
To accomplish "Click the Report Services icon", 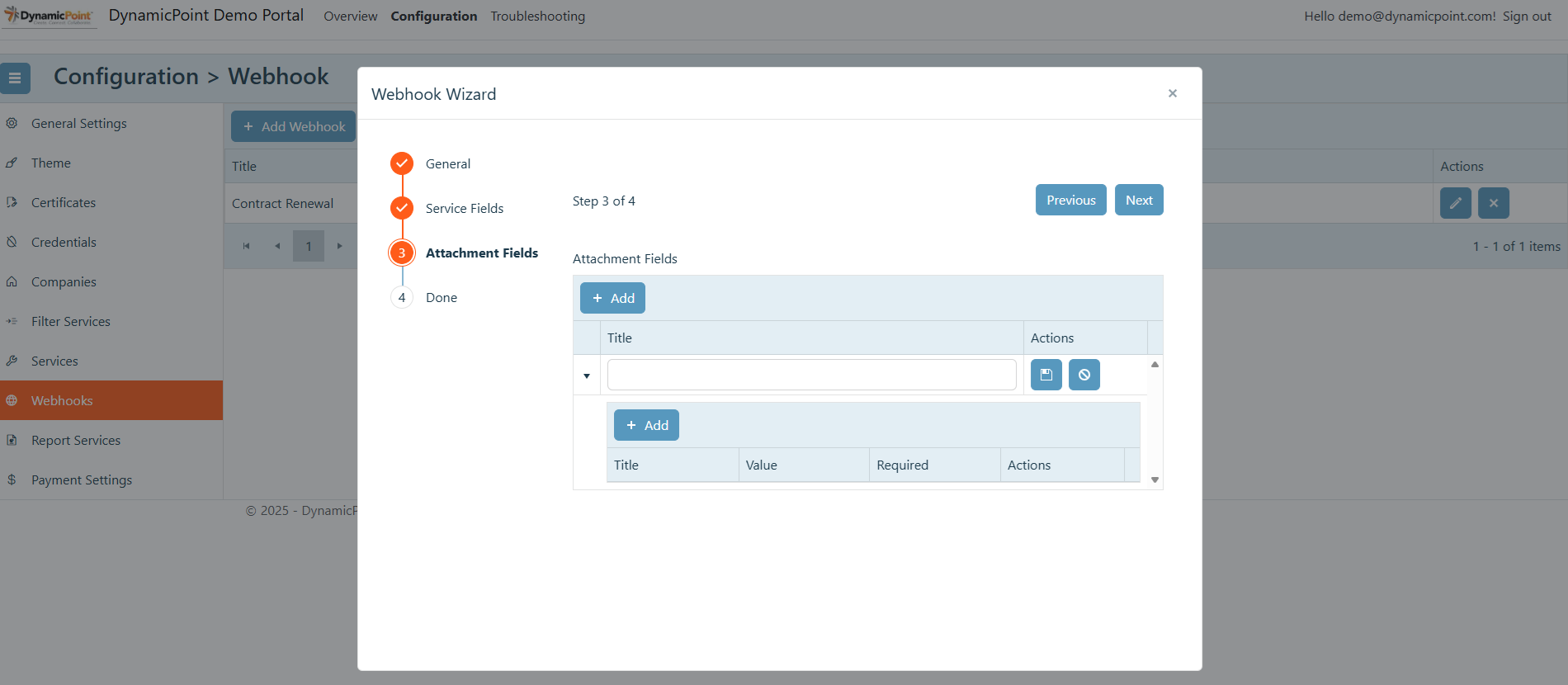I will point(12,440).
